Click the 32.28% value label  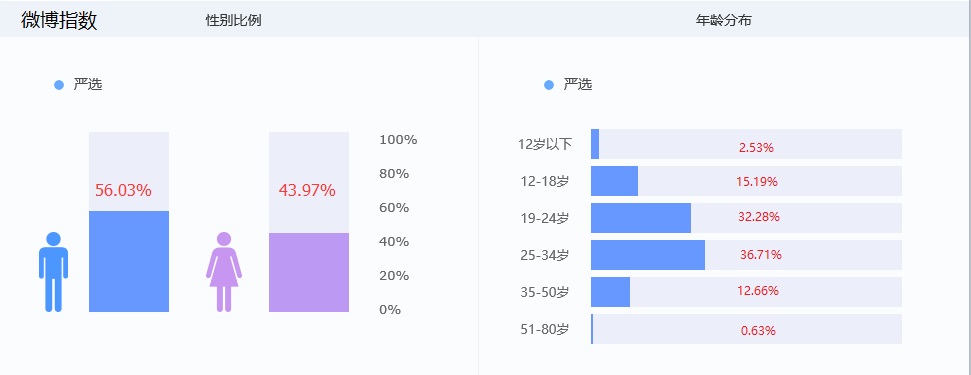point(759,217)
